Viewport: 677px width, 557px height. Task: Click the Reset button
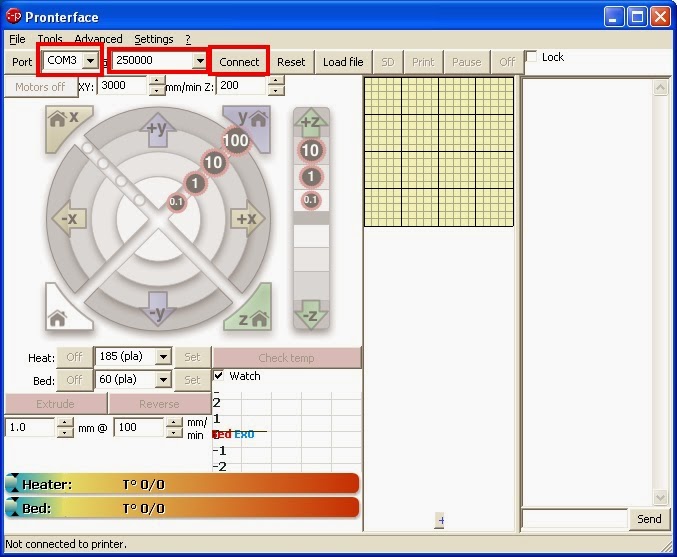pos(291,62)
